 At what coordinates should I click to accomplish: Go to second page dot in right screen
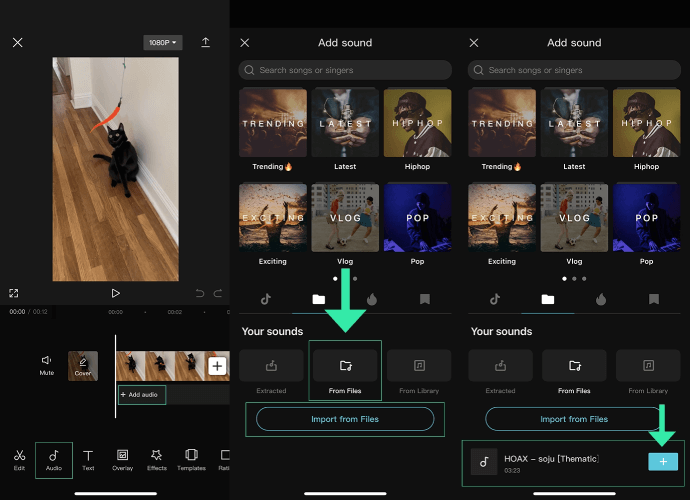click(574, 279)
